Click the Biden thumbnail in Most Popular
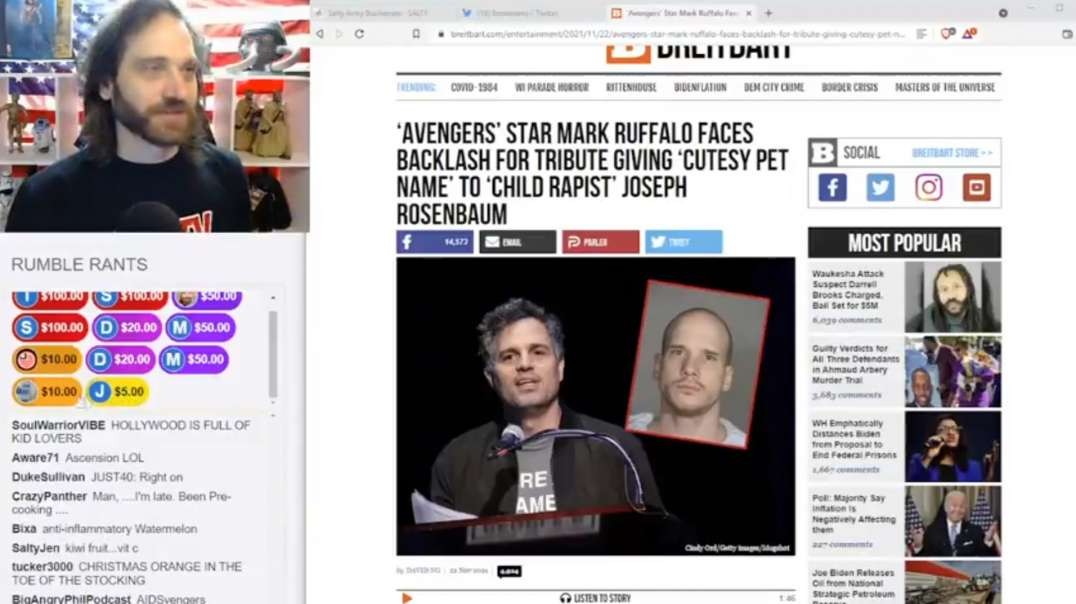This screenshot has width=1076, height=604. pos(952,522)
